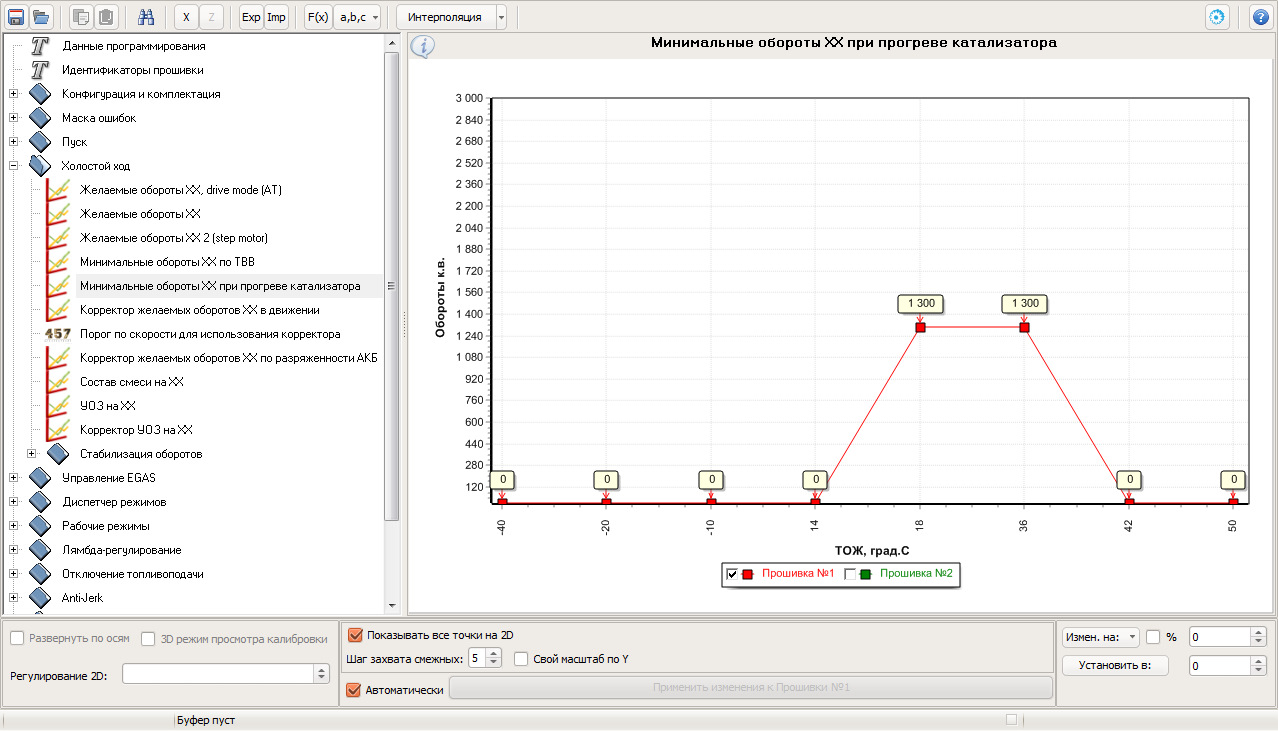Select Данные программирования tree item
Viewport: 1278px width, 731px height.
coord(134,46)
